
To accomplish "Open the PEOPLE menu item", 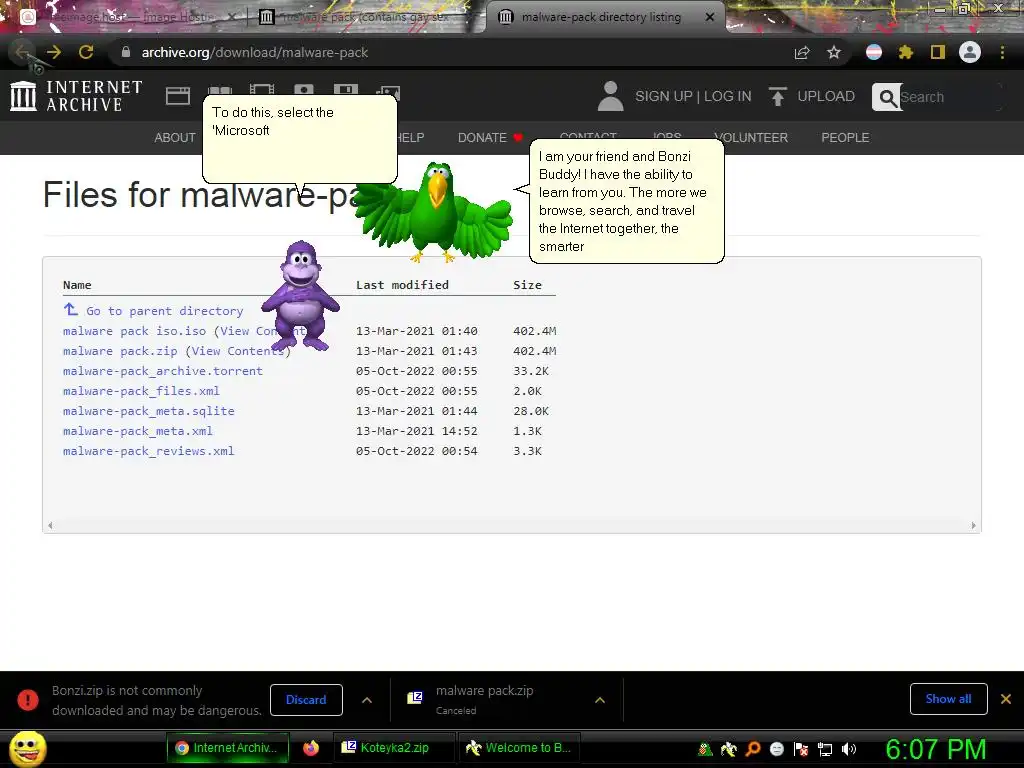I will tap(845, 137).
